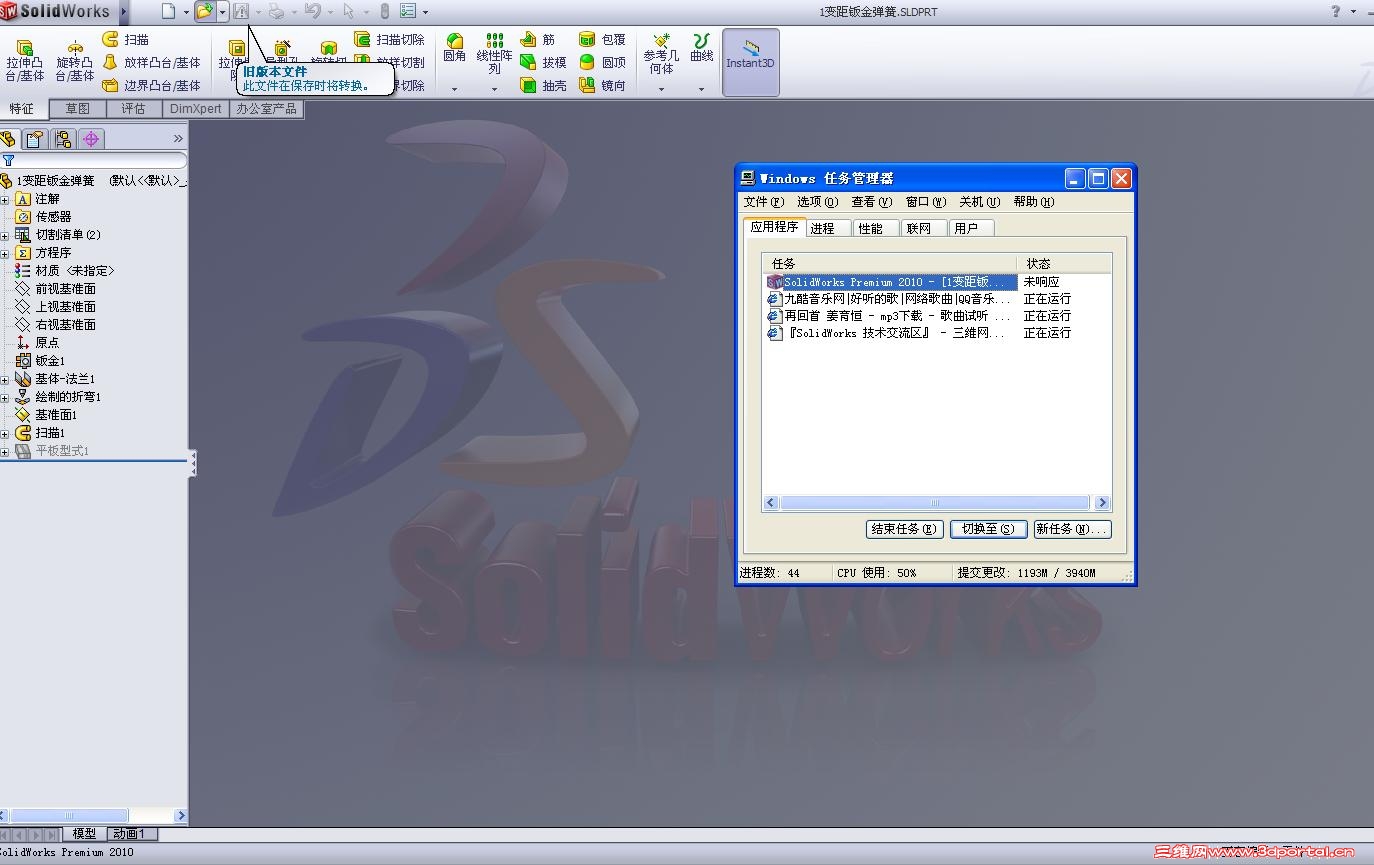Open the 关机(U) menu in Task Manager

pos(979,202)
